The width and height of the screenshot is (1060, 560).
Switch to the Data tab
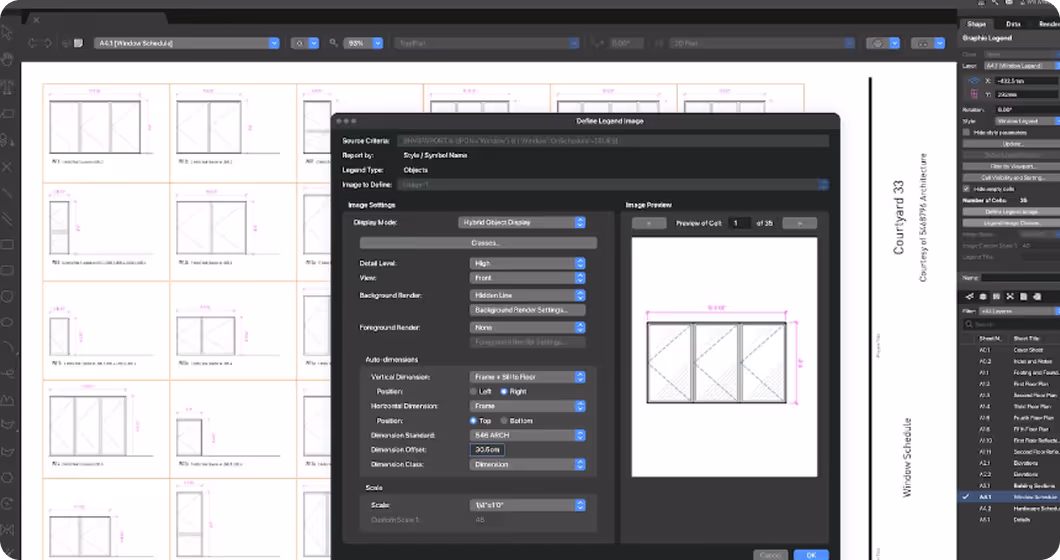tap(1013, 24)
